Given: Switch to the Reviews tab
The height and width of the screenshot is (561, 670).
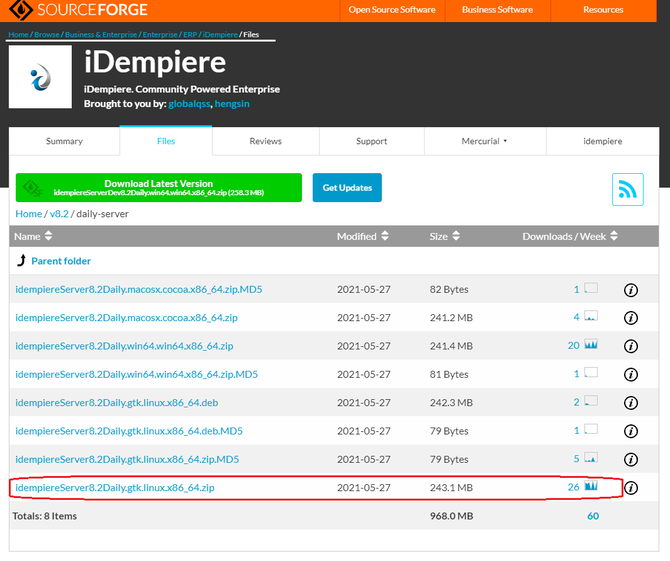Looking at the screenshot, I should pyautogui.click(x=265, y=141).
